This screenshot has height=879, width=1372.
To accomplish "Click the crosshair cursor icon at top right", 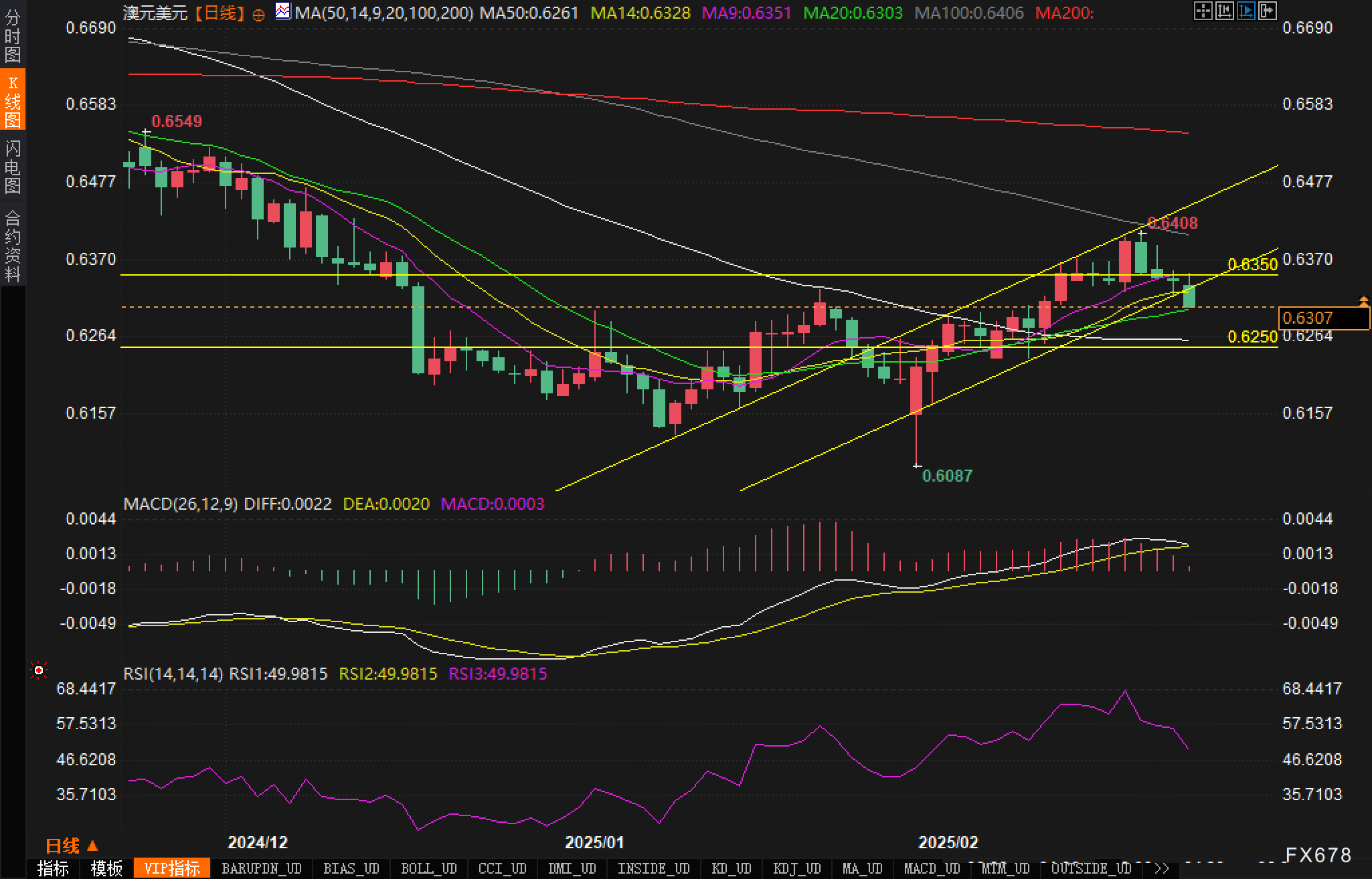I will click(1203, 11).
